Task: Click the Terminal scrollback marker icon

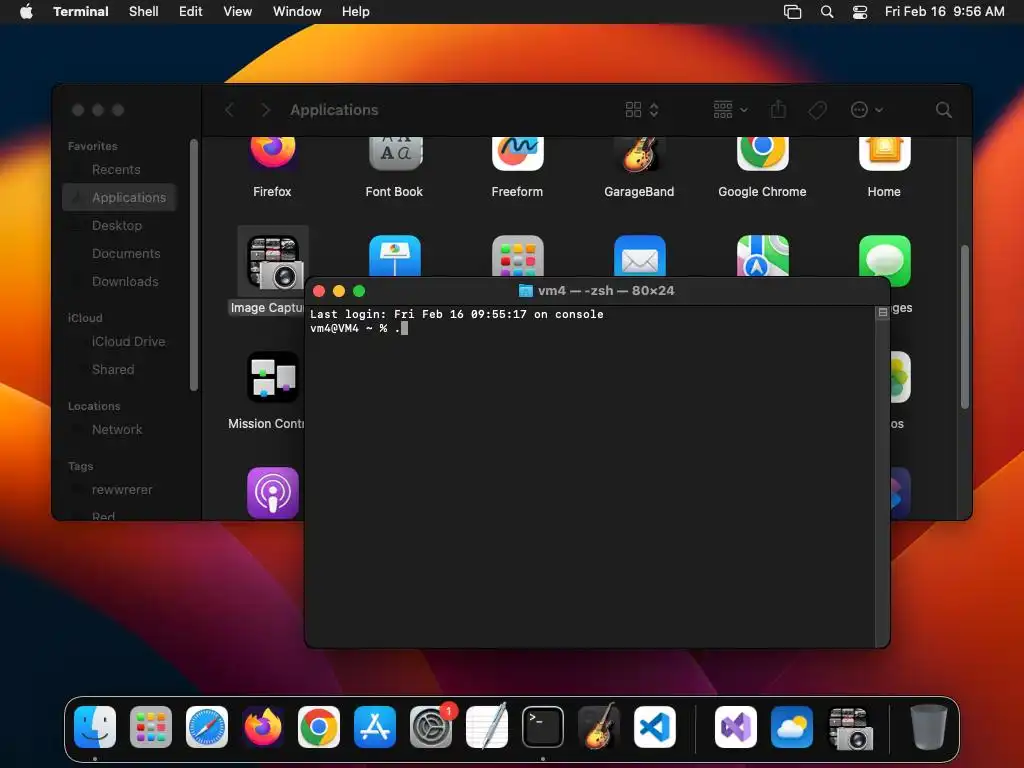Action: coord(882,313)
